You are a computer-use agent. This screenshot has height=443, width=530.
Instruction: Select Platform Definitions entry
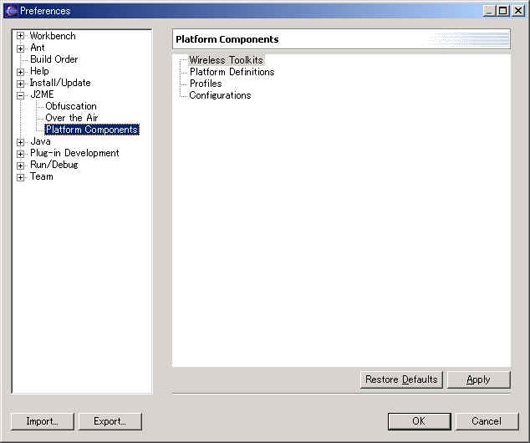[232, 72]
